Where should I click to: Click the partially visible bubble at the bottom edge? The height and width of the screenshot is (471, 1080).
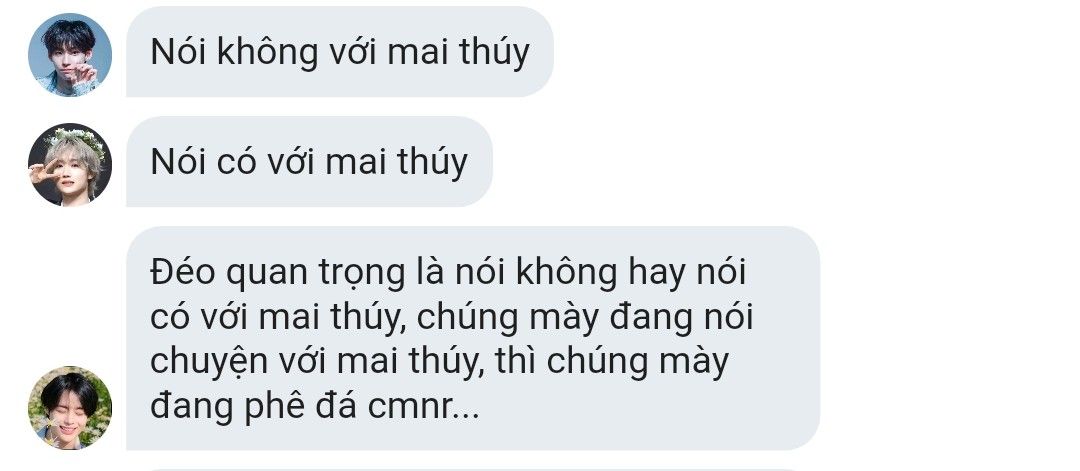click(472, 469)
